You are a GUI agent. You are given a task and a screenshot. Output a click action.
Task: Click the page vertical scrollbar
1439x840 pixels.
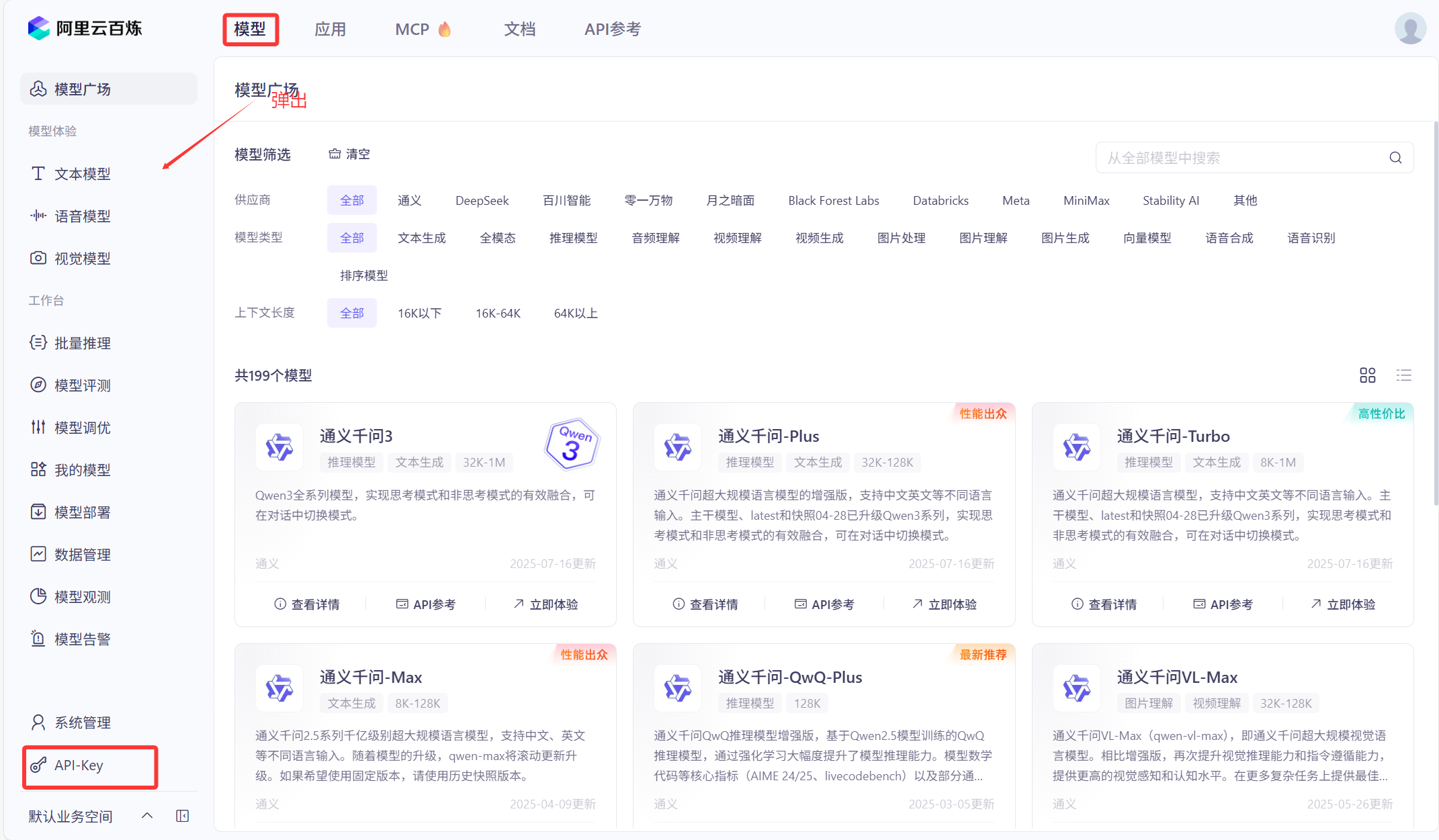pos(1436,313)
